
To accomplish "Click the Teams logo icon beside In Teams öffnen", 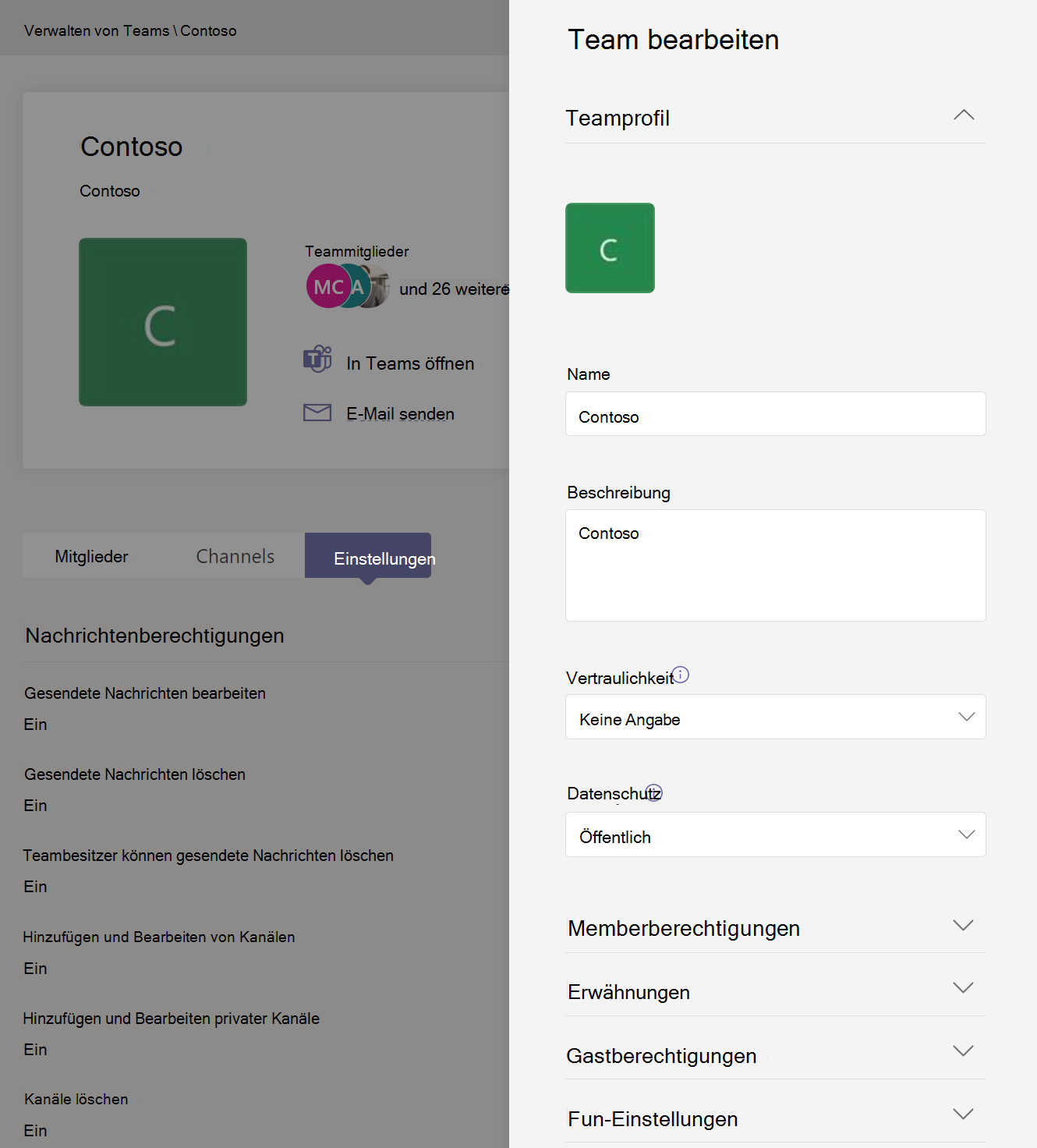I will pos(317,360).
